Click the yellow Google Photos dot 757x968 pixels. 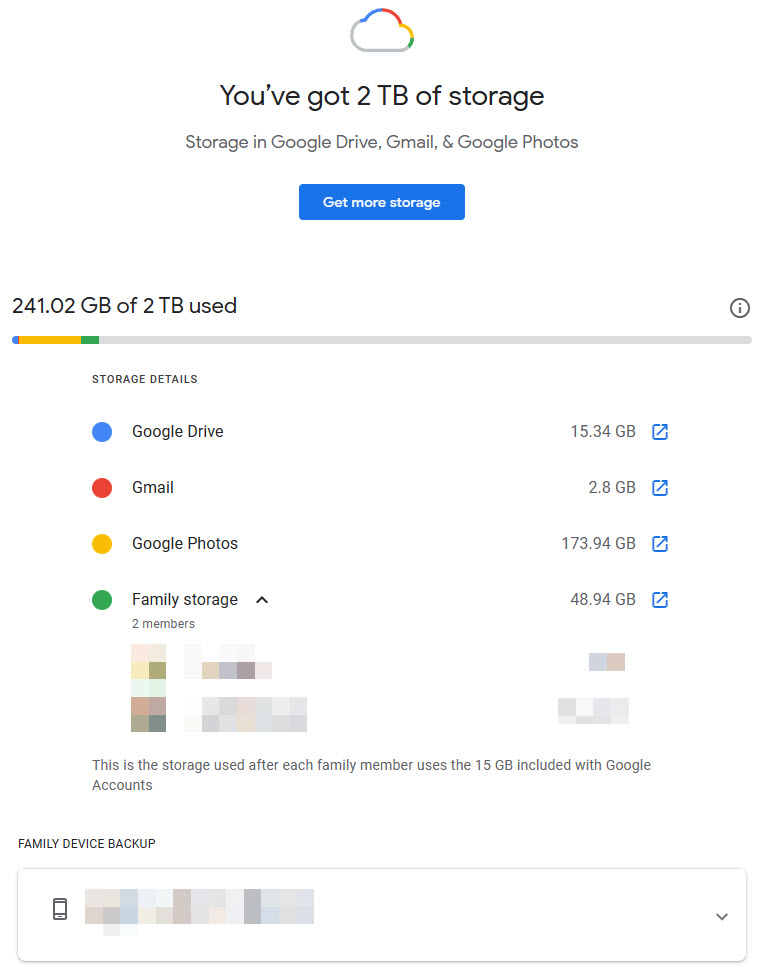pyautogui.click(x=102, y=544)
